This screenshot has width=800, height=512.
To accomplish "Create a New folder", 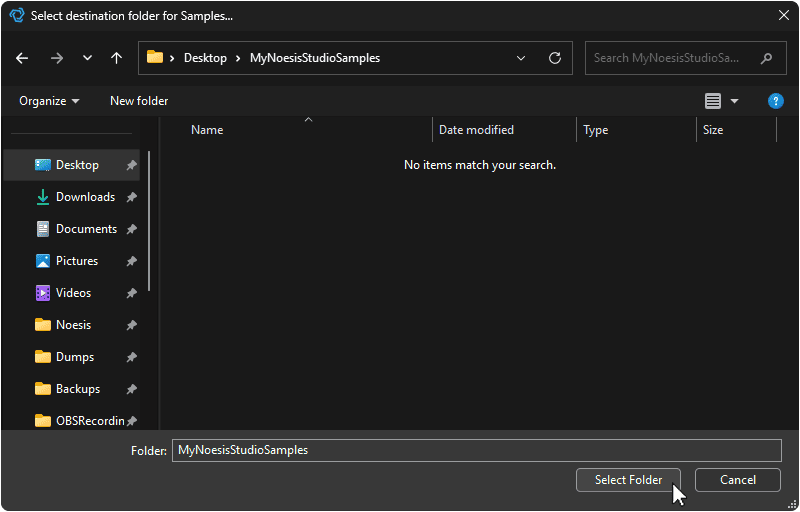I will (x=139, y=101).
